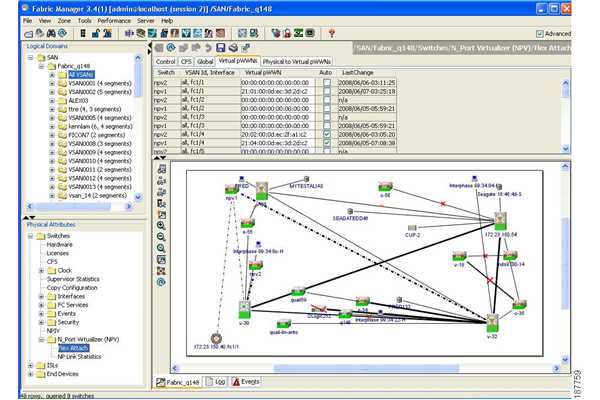Open help with the red question mark icon

click(x=331, y=33)
